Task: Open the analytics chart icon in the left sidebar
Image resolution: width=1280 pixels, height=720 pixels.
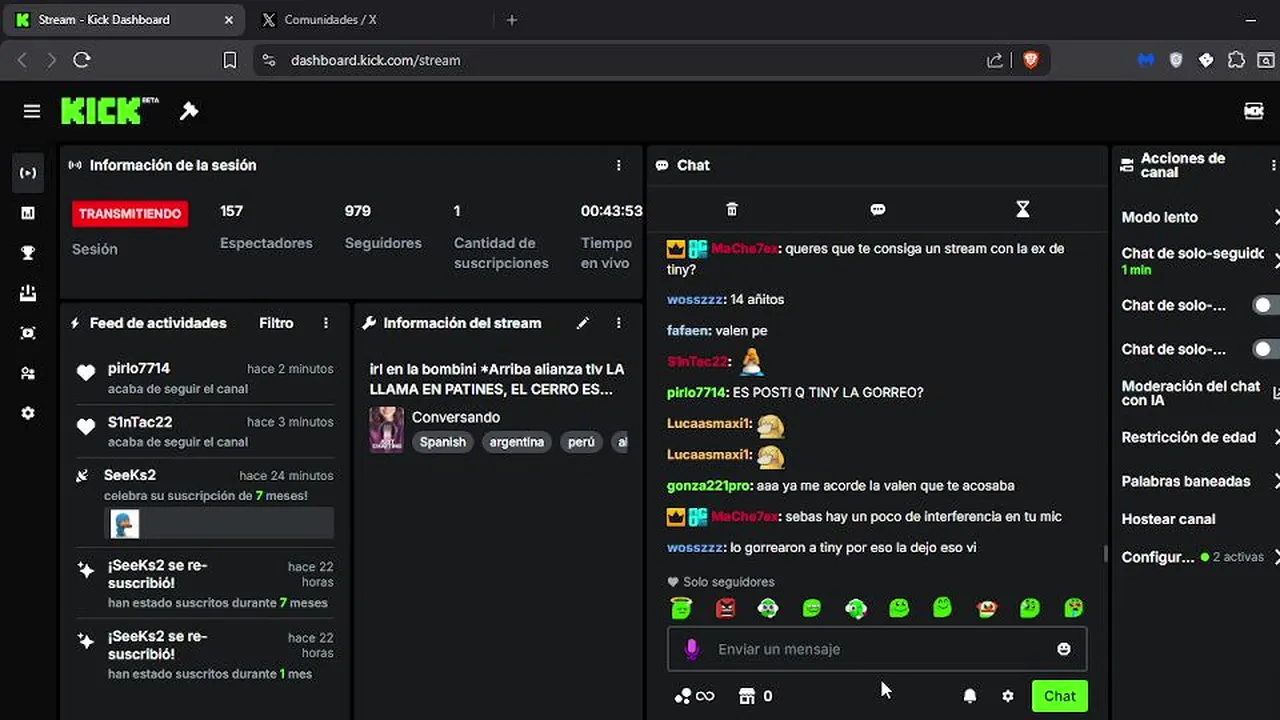Action: click(28, 213)
